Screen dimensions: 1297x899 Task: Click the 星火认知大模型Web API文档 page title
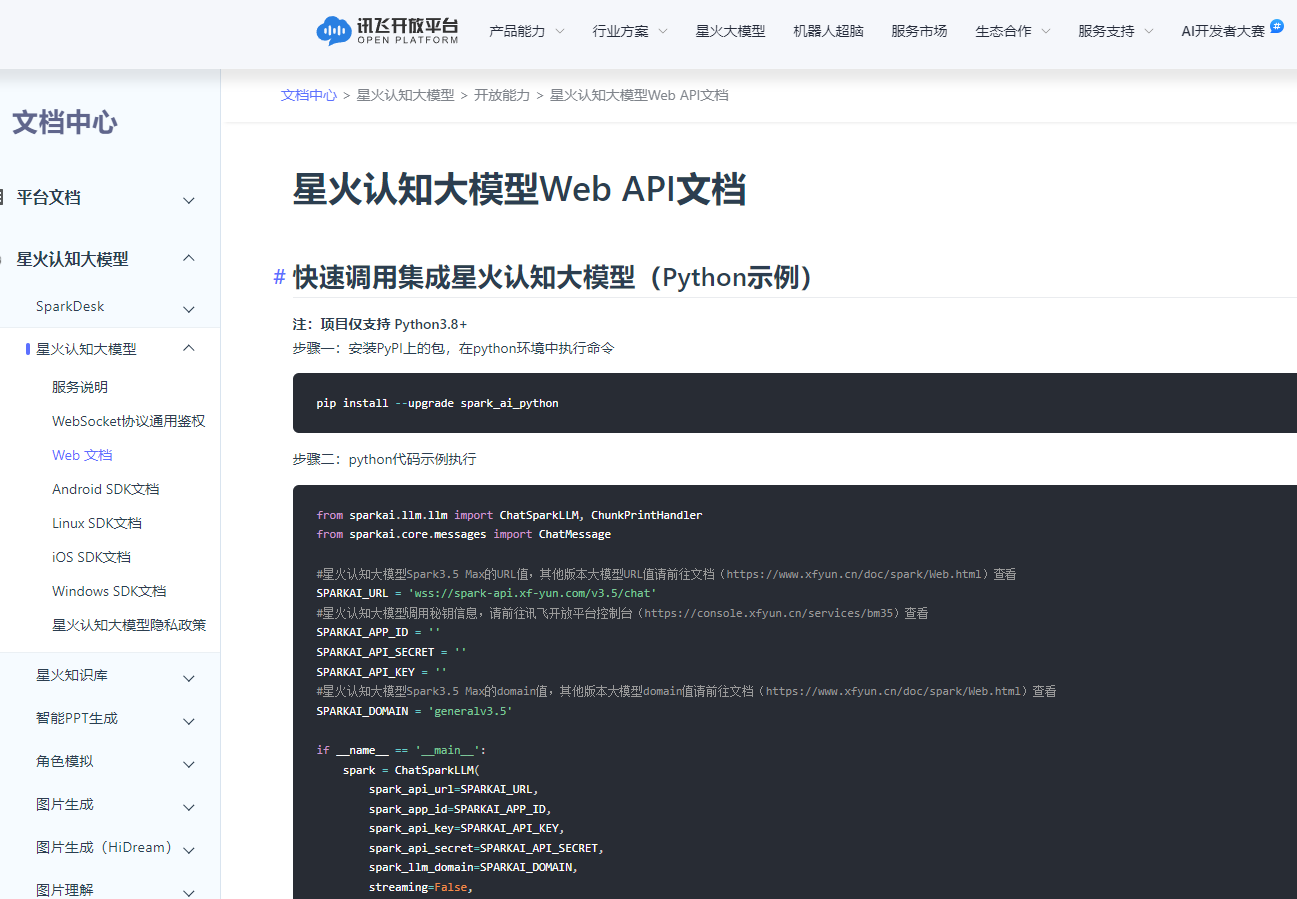pyautogui.click(x=519, y=189)
